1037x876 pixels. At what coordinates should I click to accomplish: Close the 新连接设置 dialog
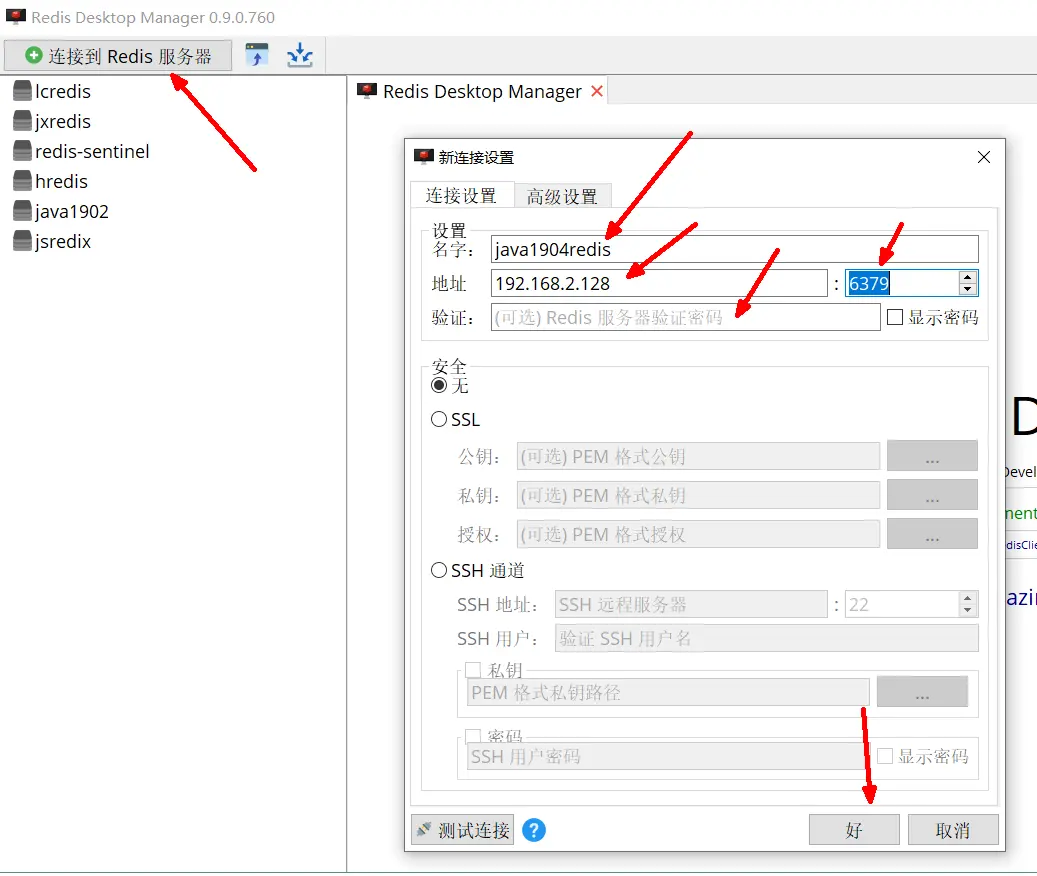pos(983,157)
